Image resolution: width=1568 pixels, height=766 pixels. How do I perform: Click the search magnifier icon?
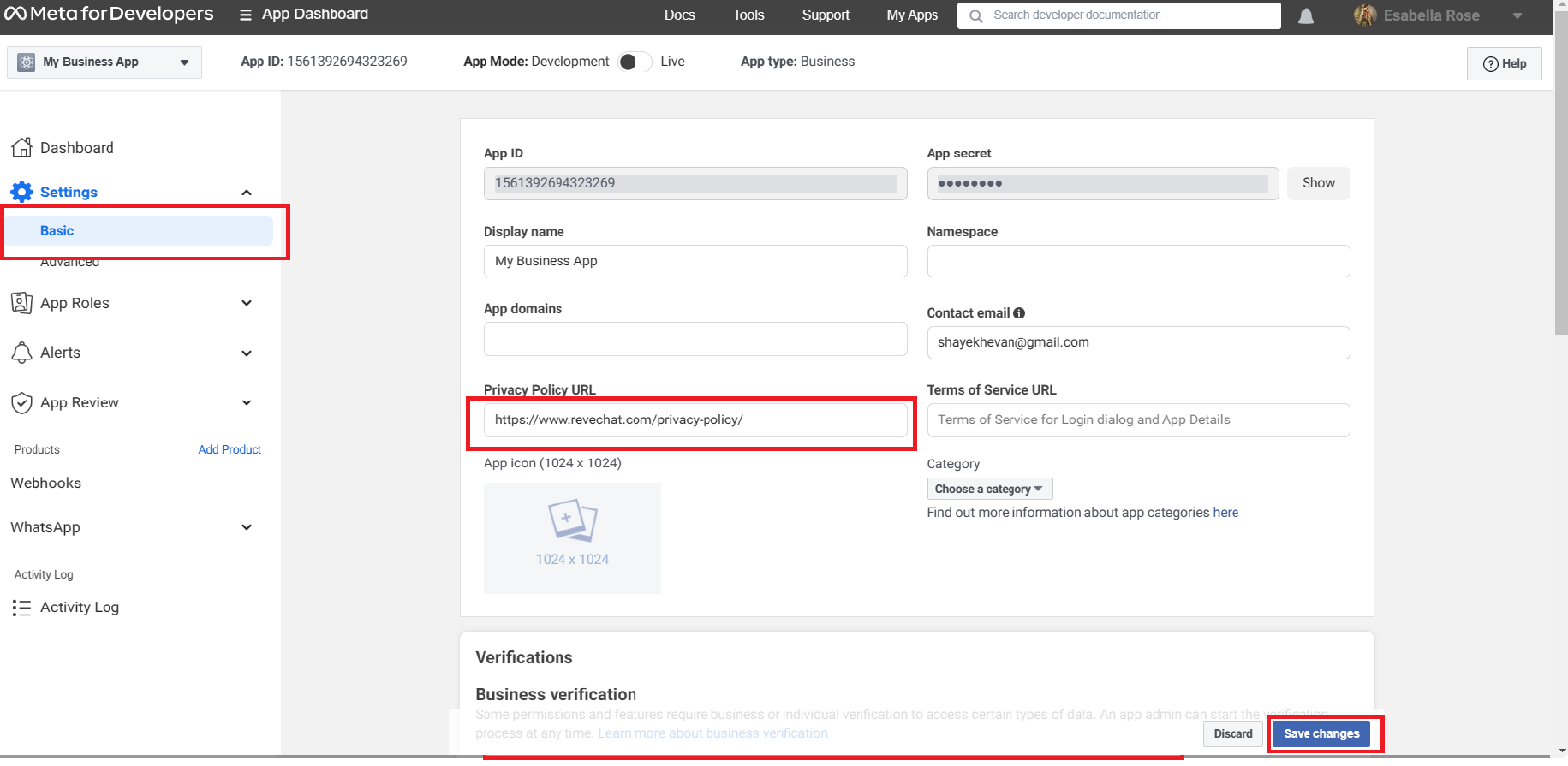click(975, 16)
